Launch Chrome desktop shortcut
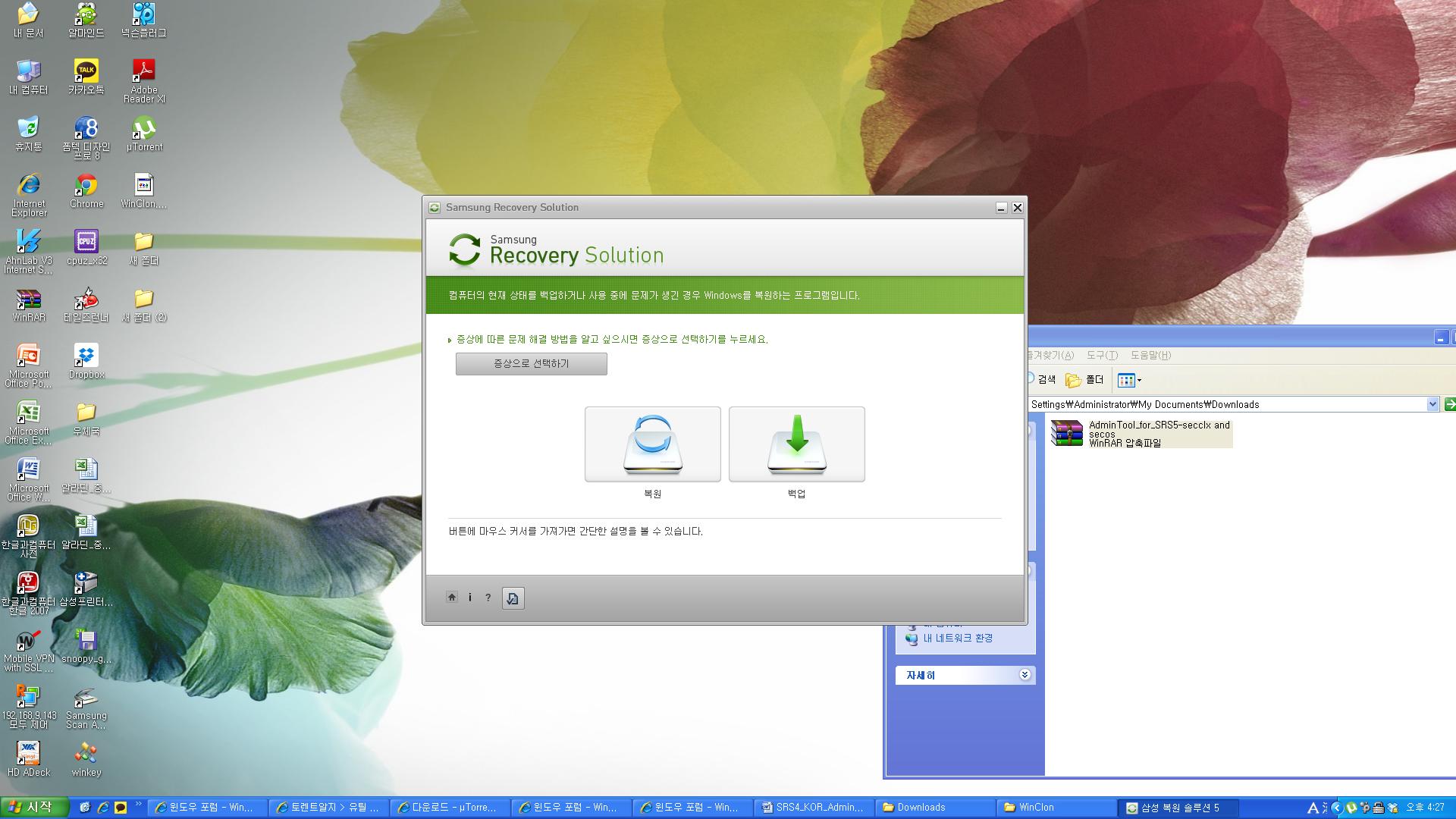The image size is (1456, 819). [x=86, y=191]
